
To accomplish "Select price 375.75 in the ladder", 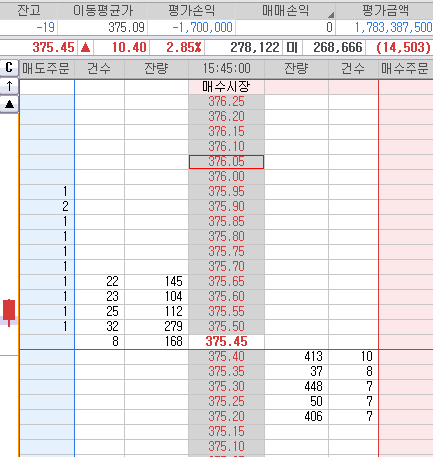I will pyautogui.click(x=227, y=251).
